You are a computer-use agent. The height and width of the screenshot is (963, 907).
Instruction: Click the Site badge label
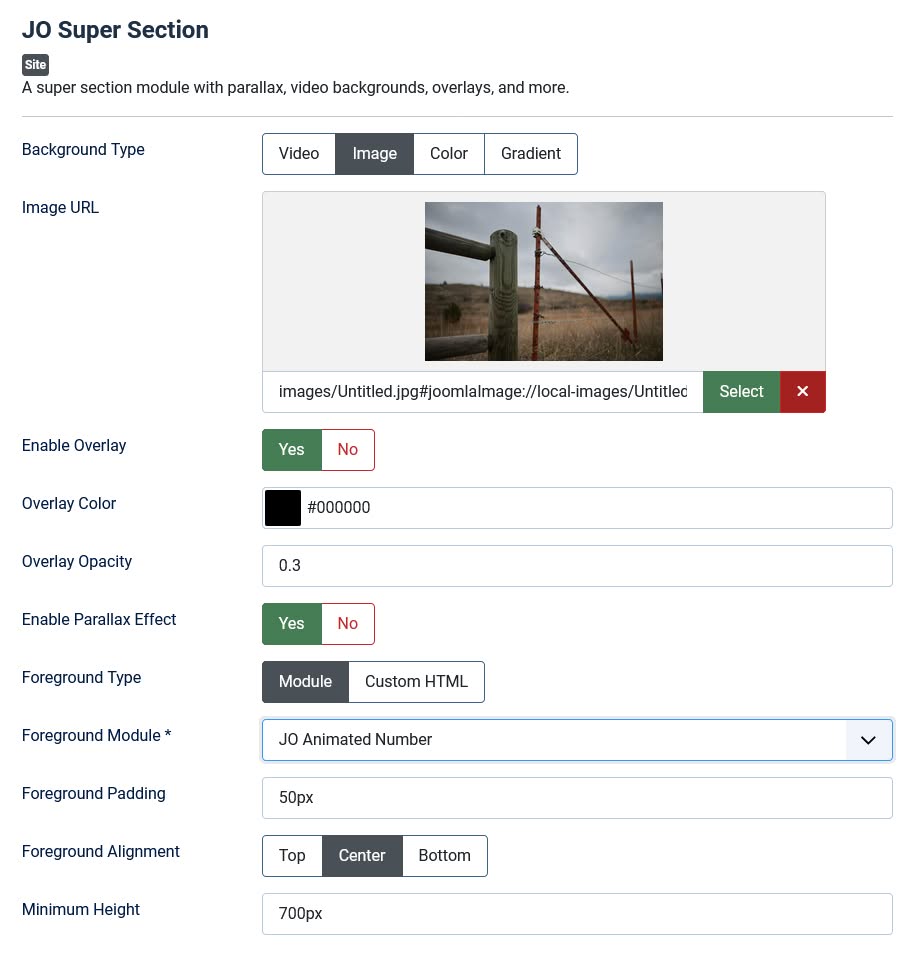(x=35, y=64)
